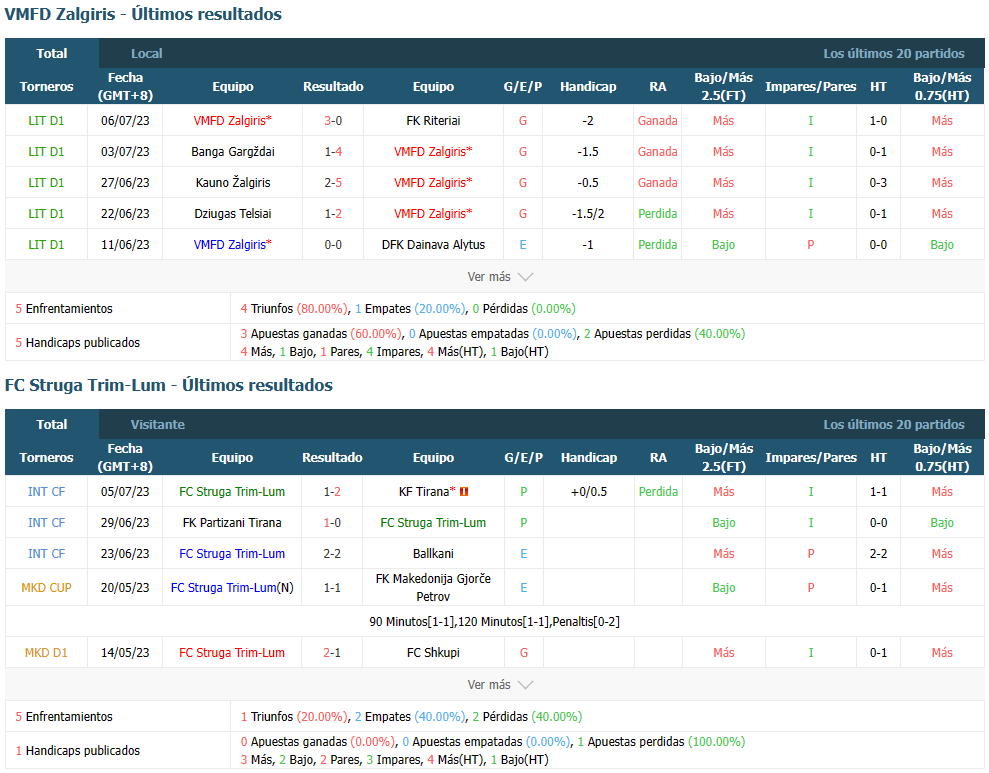Click VMFD Zalgiris in the 06/07/23 row

(x=232, y=120)
